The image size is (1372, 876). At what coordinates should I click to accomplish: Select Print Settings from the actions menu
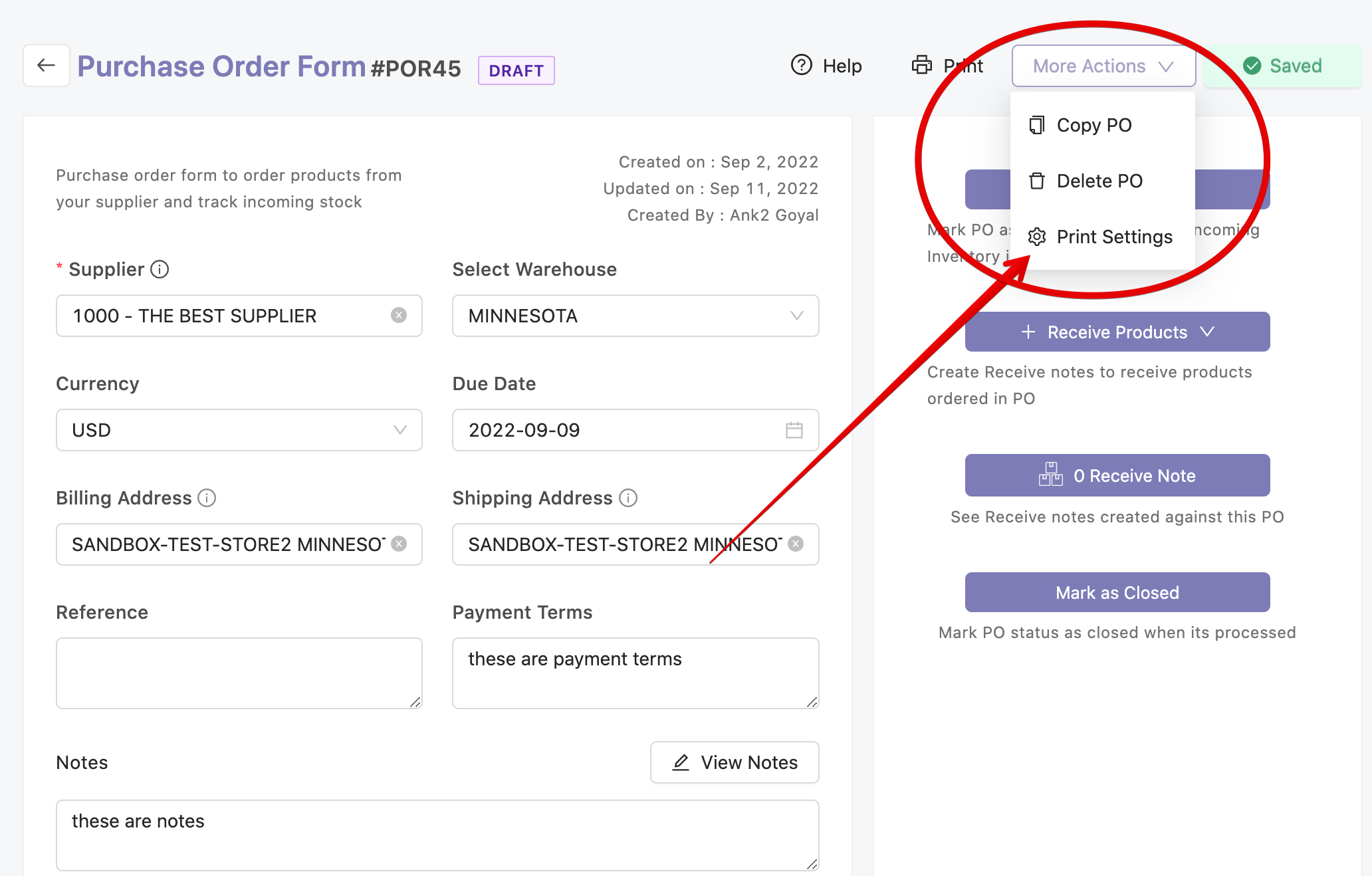pos(1114,237)
